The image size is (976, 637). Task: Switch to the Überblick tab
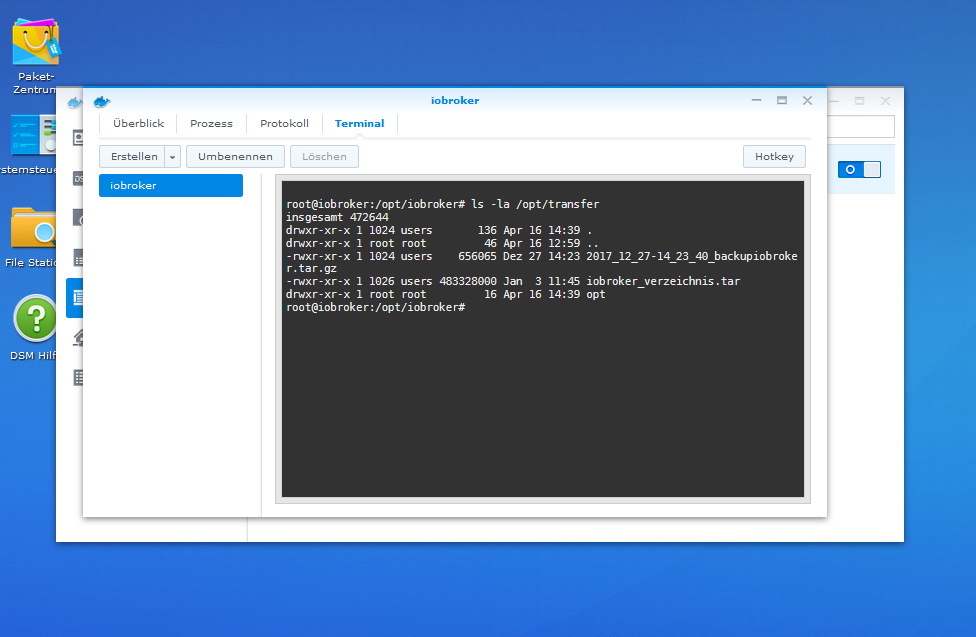pos(138,123)
